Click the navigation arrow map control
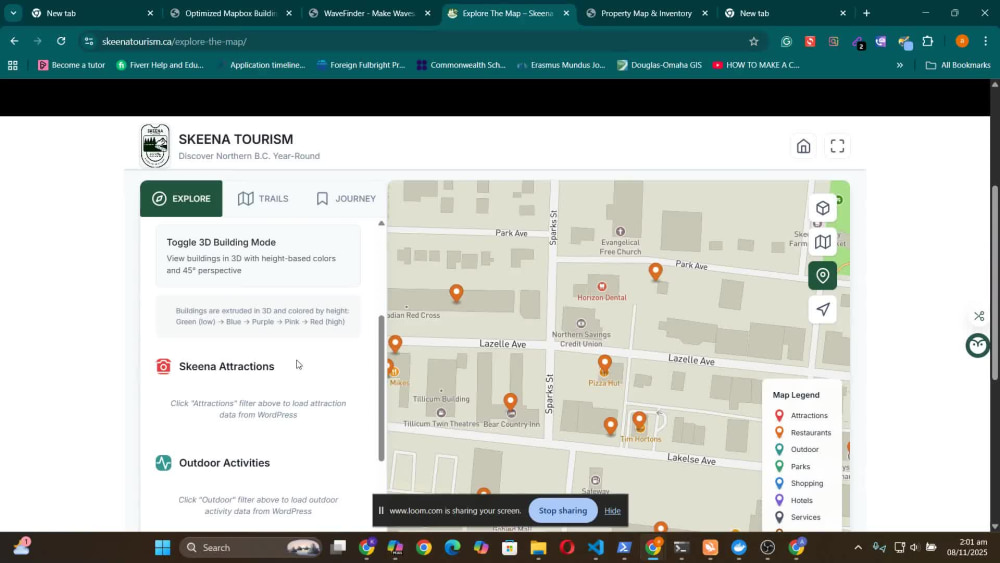This screenshot has height=563, width=1000. pyautogui.click(x=823, y=309)
